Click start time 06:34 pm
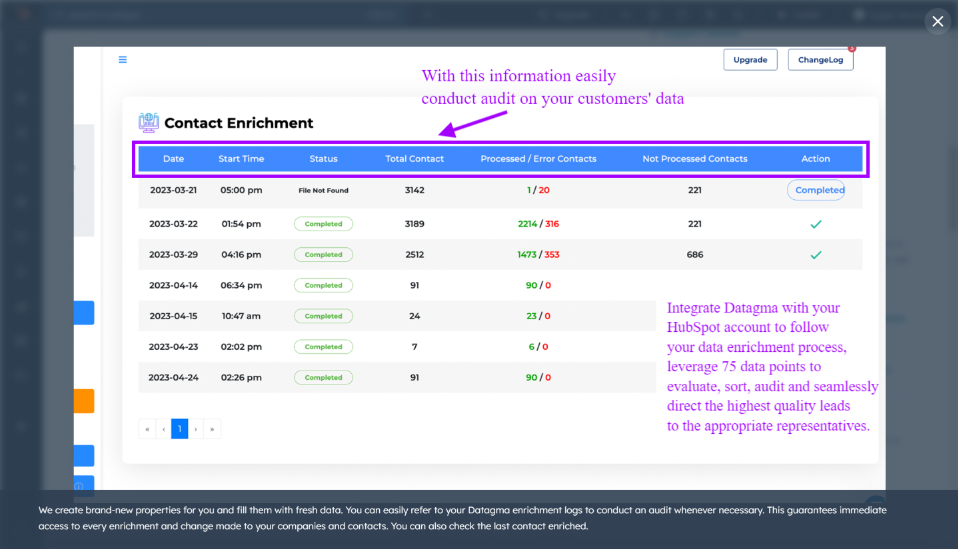This screenshot has height=549, width=958. 241,285
